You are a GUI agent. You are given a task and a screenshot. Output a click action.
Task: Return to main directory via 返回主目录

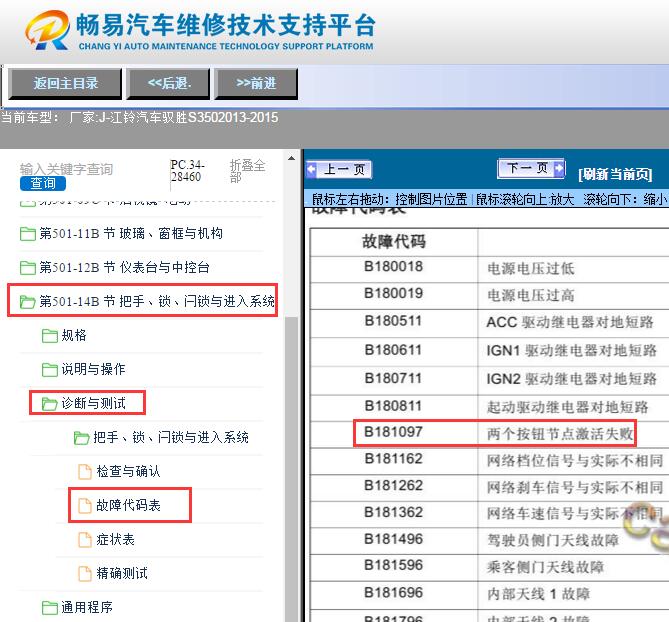66,84
